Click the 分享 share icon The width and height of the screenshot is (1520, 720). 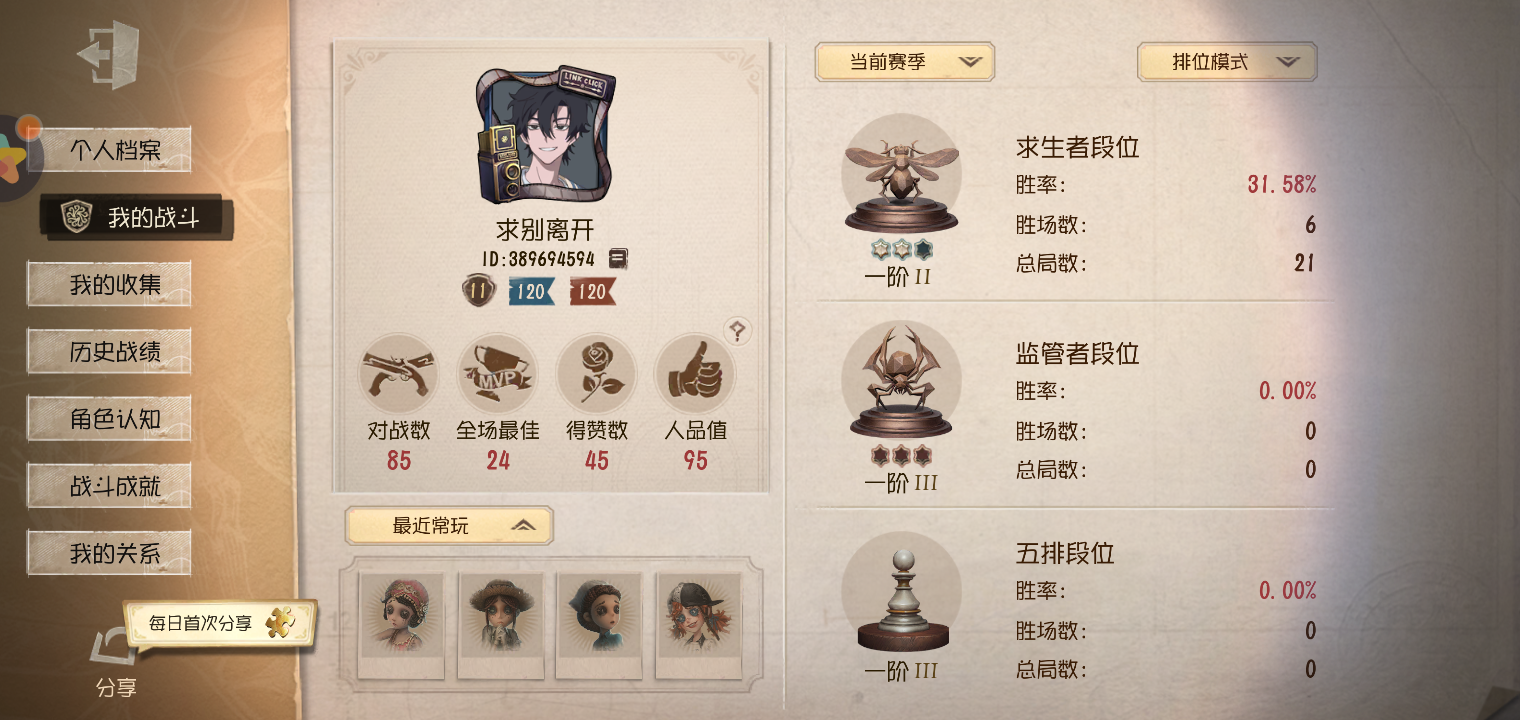113,648
